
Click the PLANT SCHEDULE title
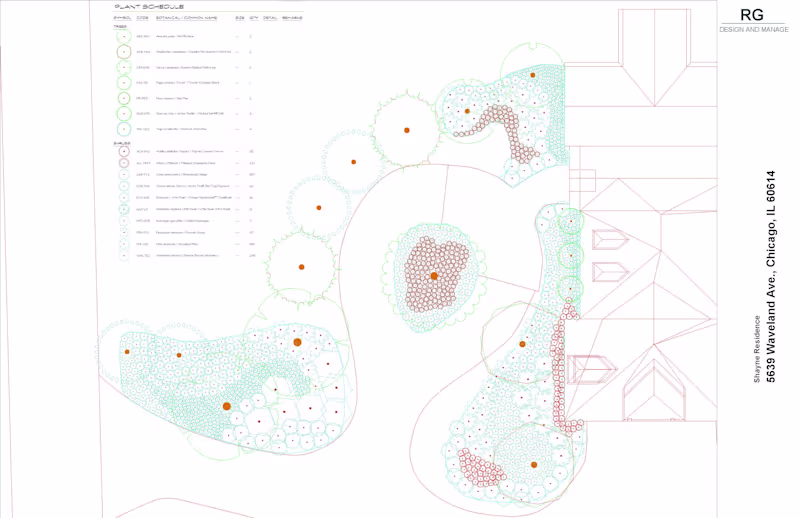pos(148,7)
